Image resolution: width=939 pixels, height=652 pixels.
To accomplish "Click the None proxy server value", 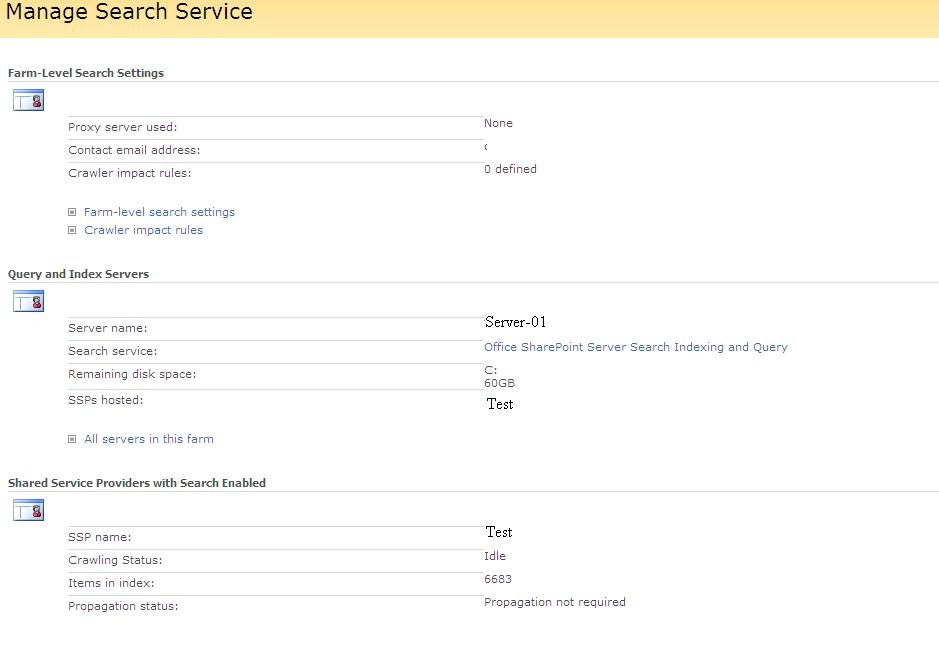I will (498, 123).
